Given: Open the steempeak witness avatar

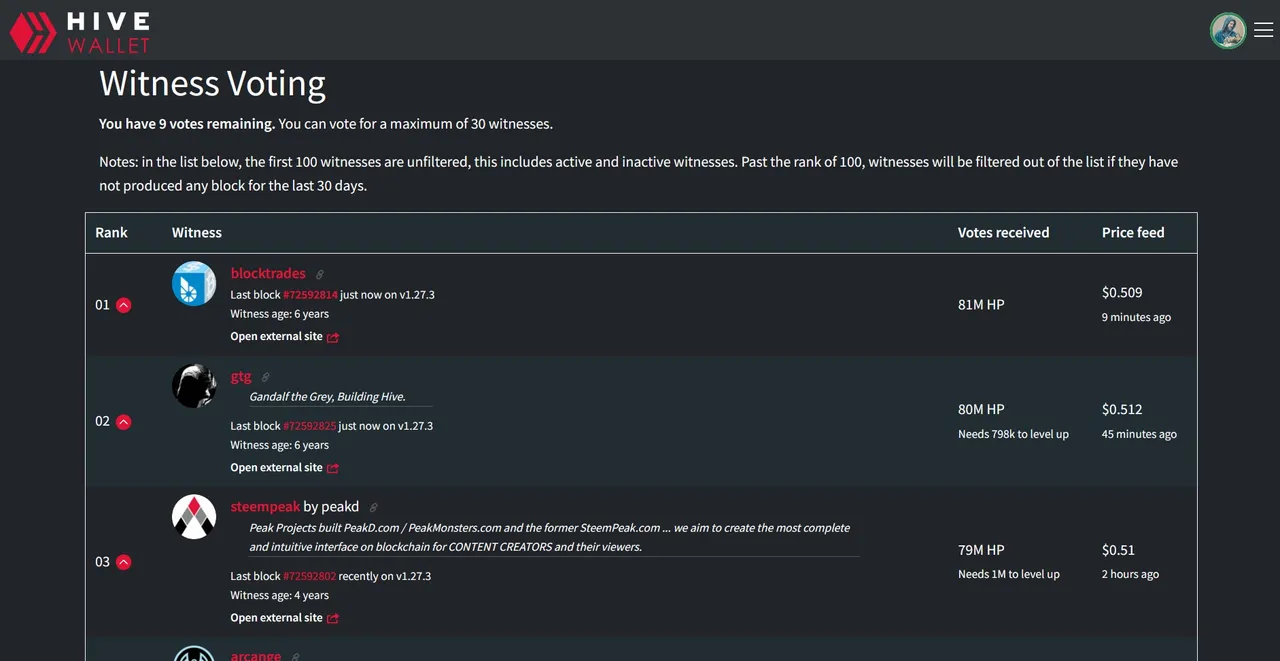Looking at the screenshot, I should point(194,517).
